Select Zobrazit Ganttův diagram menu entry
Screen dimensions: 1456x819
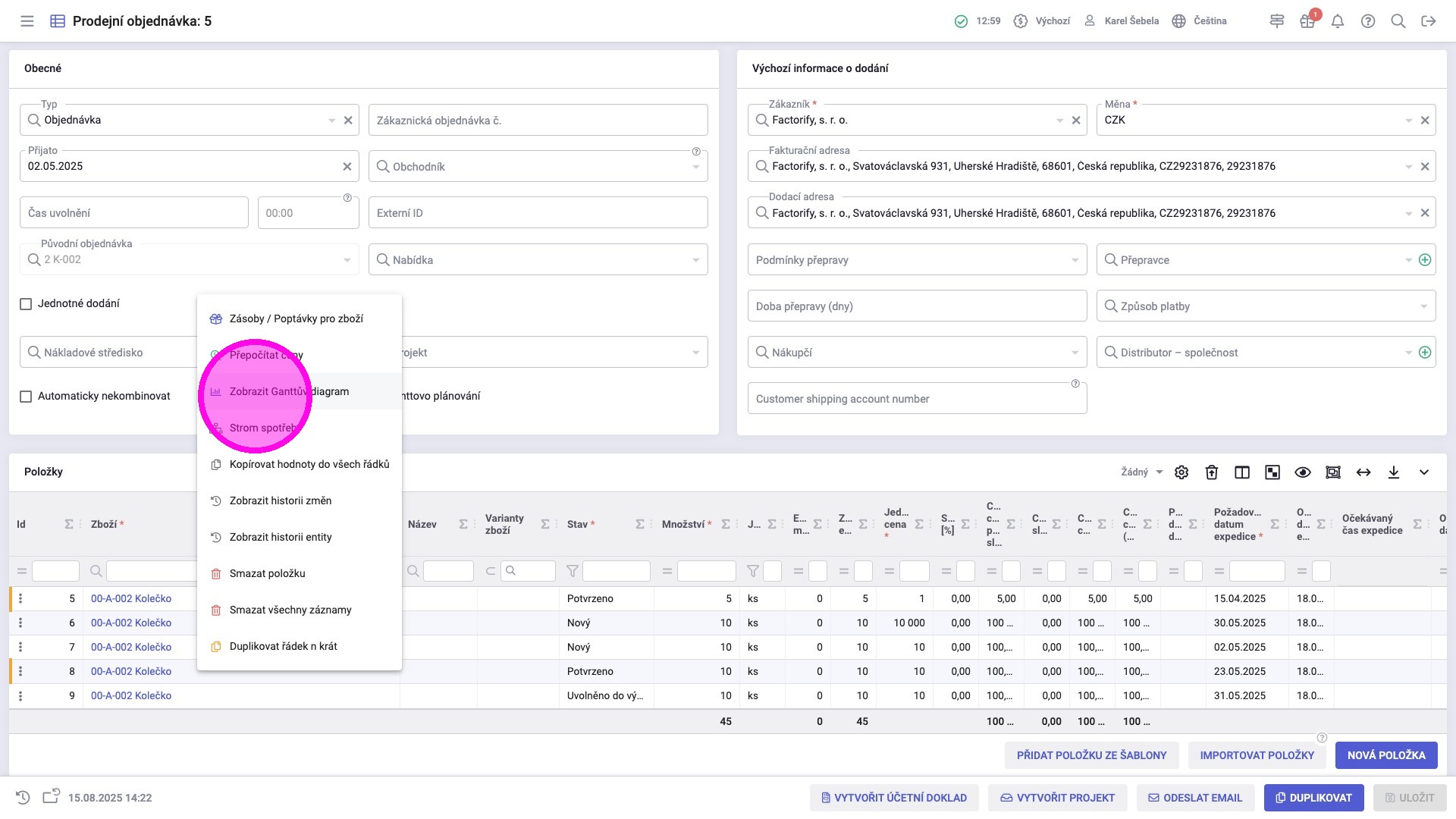click(x=289, y=392)
